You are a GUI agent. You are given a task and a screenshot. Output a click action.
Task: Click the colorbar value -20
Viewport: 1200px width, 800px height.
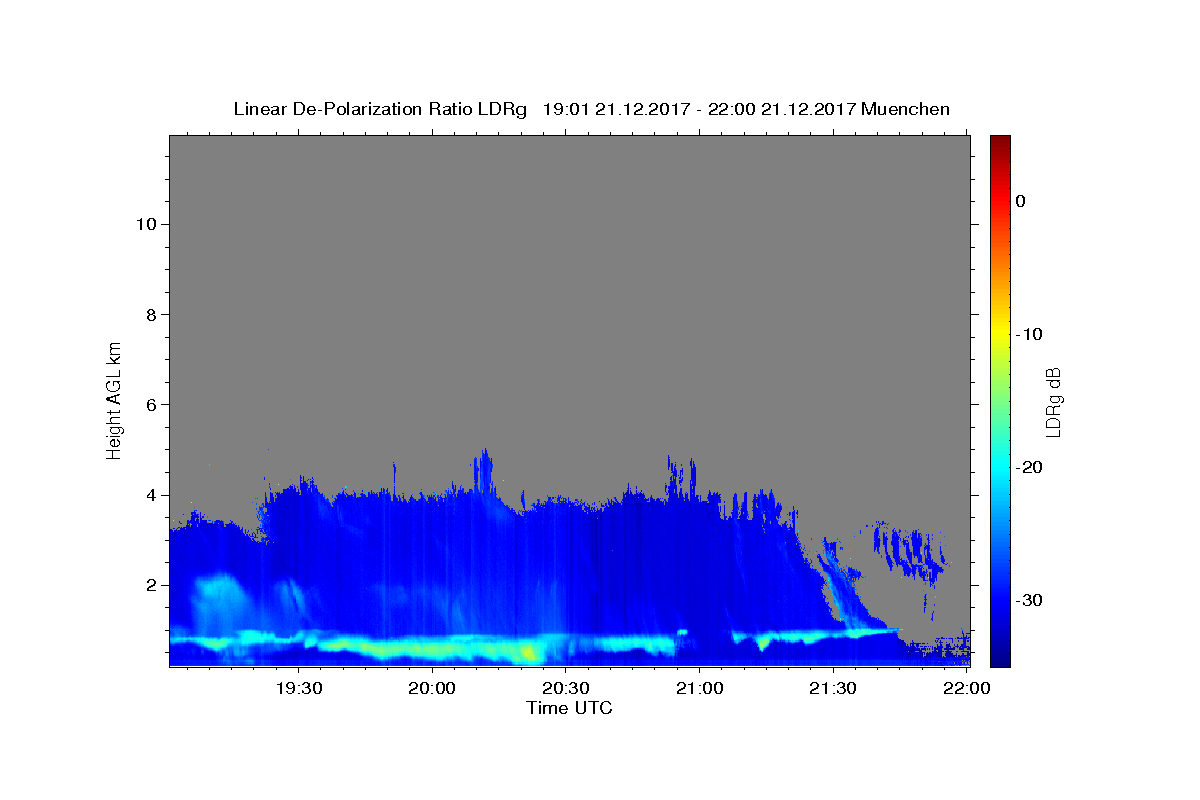1029,467
